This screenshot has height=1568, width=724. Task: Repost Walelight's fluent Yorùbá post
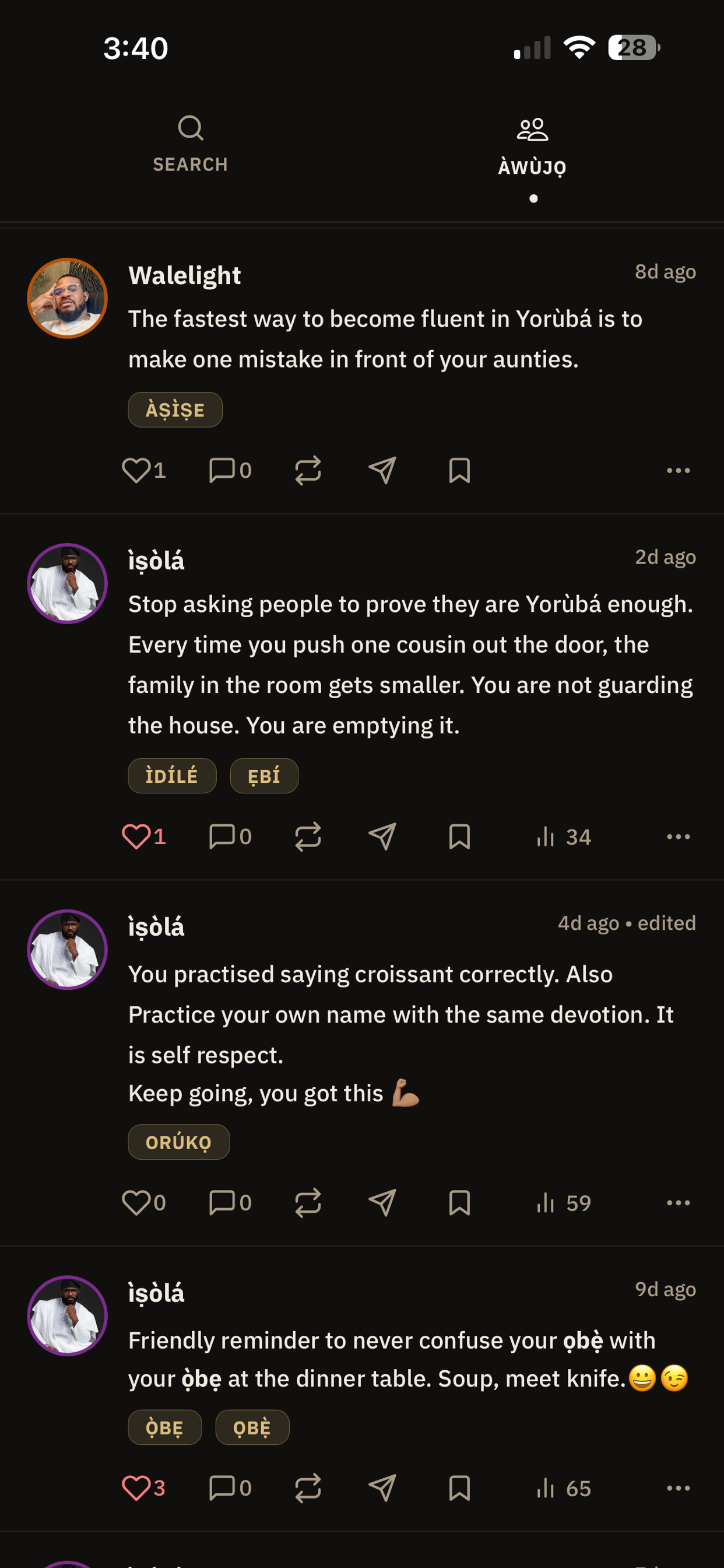point(308,471)
